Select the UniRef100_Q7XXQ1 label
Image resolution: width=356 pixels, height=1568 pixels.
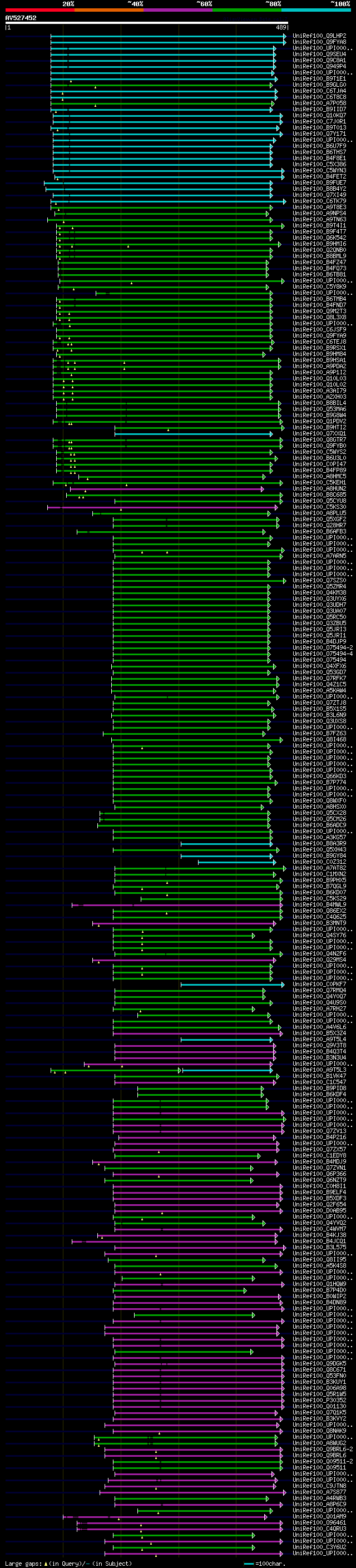click(319, 433)
